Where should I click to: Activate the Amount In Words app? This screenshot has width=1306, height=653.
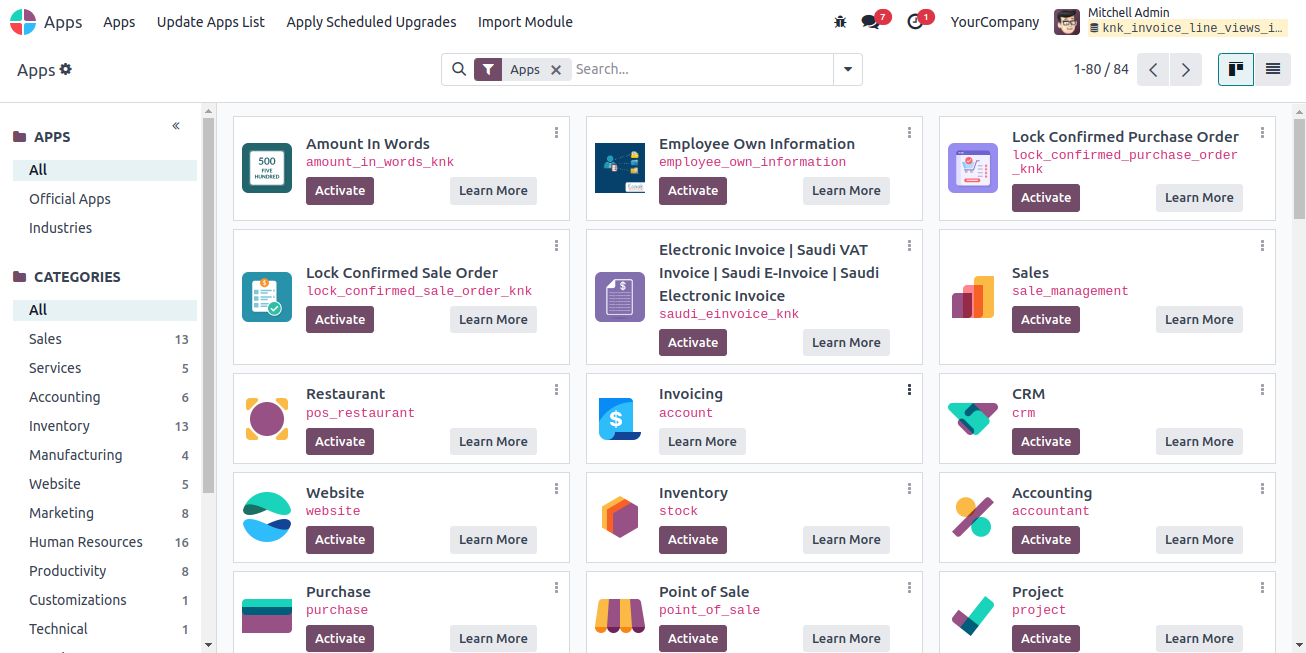(x=340, y=191)
